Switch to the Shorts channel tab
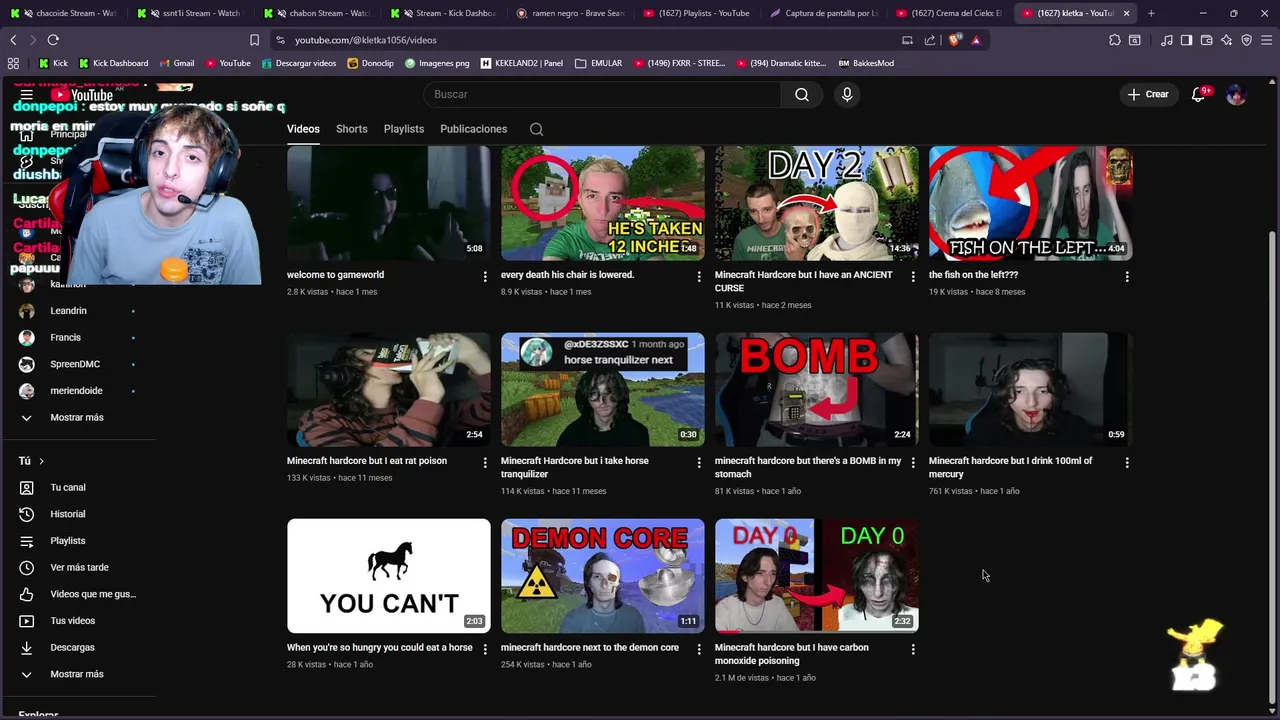 (352, 129)
